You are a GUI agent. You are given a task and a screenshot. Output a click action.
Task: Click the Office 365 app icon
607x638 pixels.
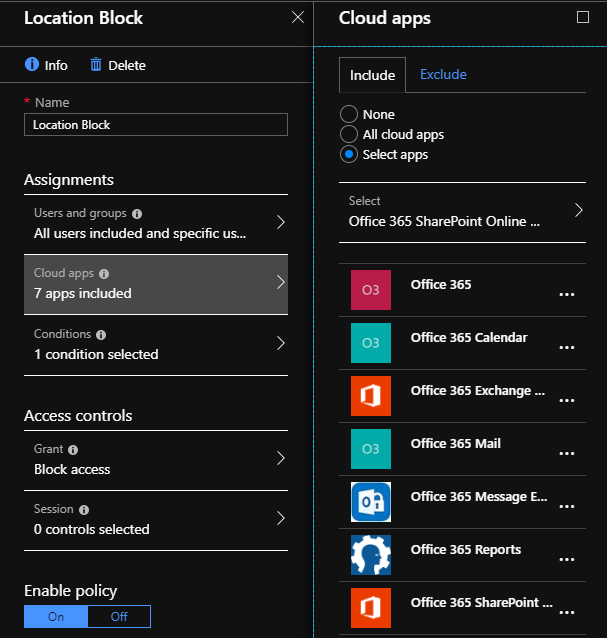[371, 290]
